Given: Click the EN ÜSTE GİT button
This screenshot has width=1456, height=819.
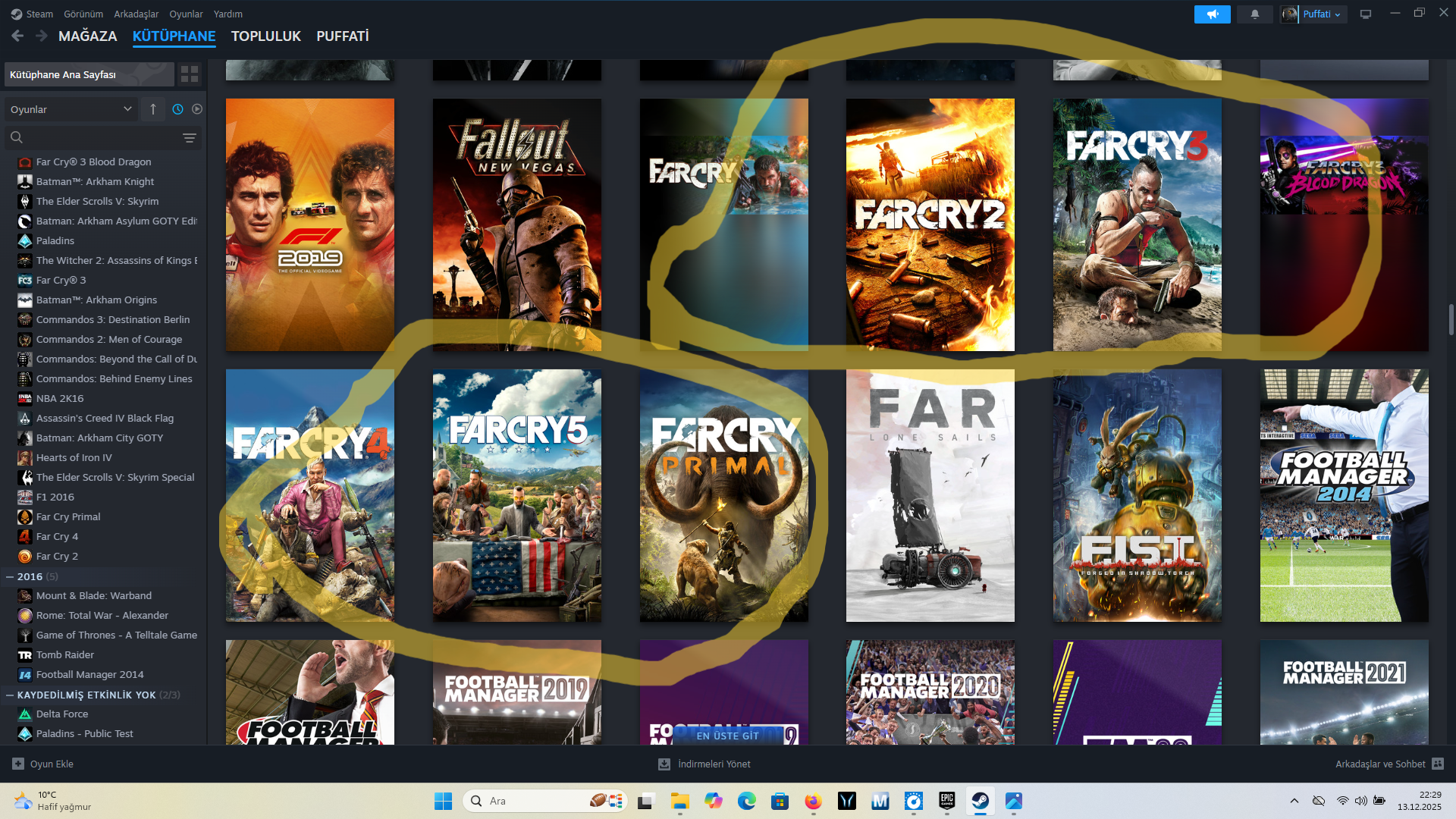Looking at the screenshot, I should click(x=727, y=736).
